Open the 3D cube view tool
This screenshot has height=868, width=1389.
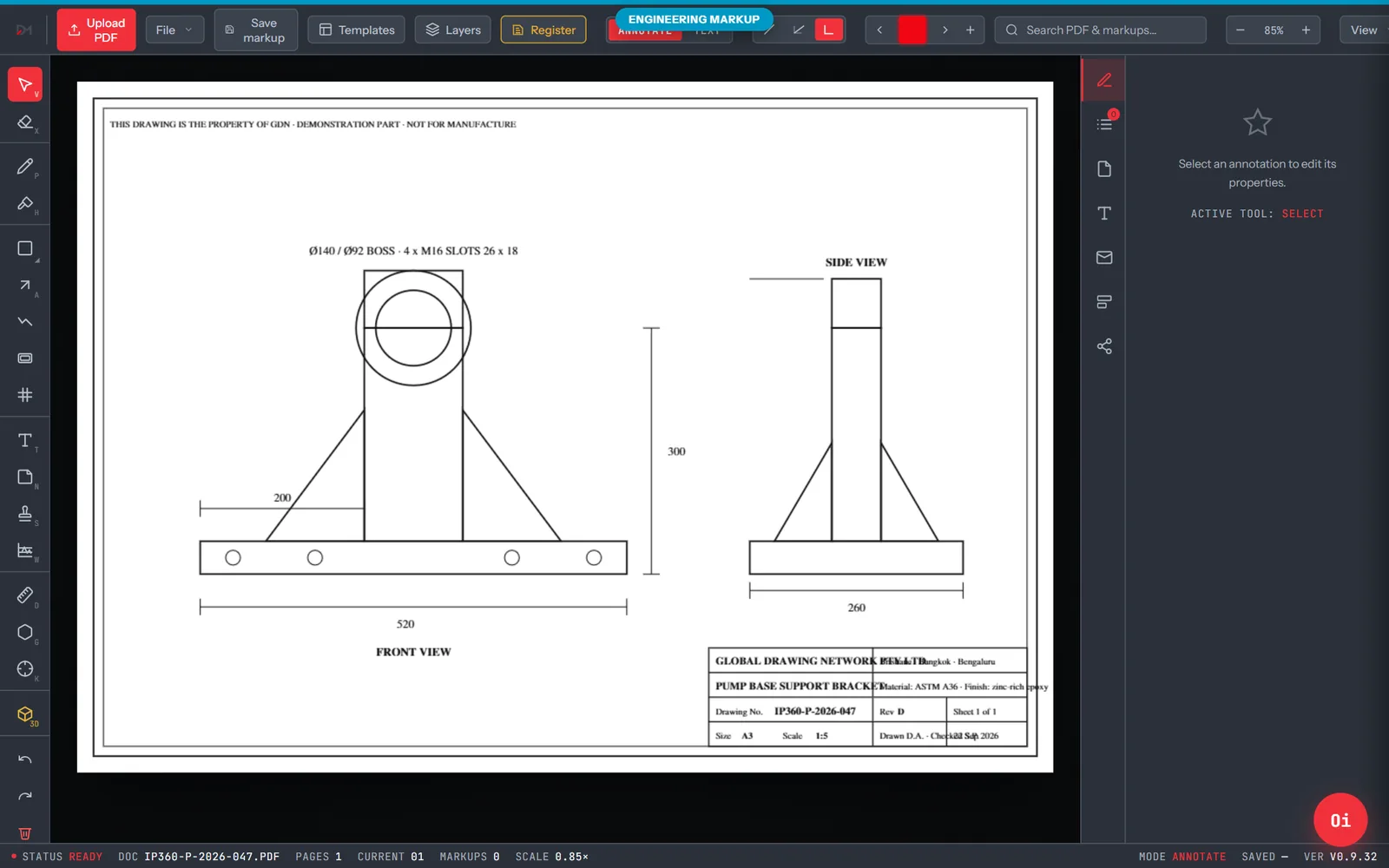(x=25, y=714)
